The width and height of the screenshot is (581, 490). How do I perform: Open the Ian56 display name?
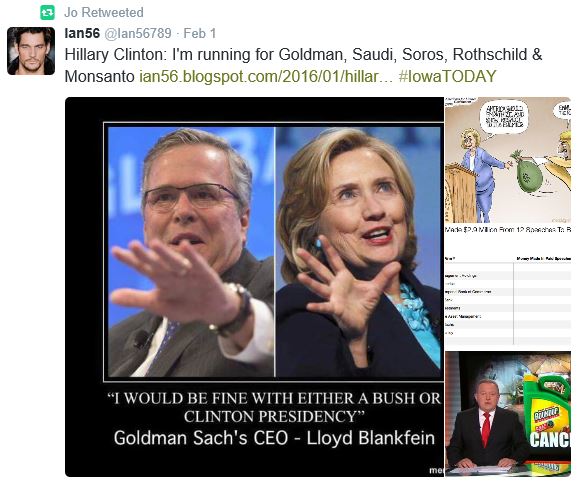pos(82,33)
